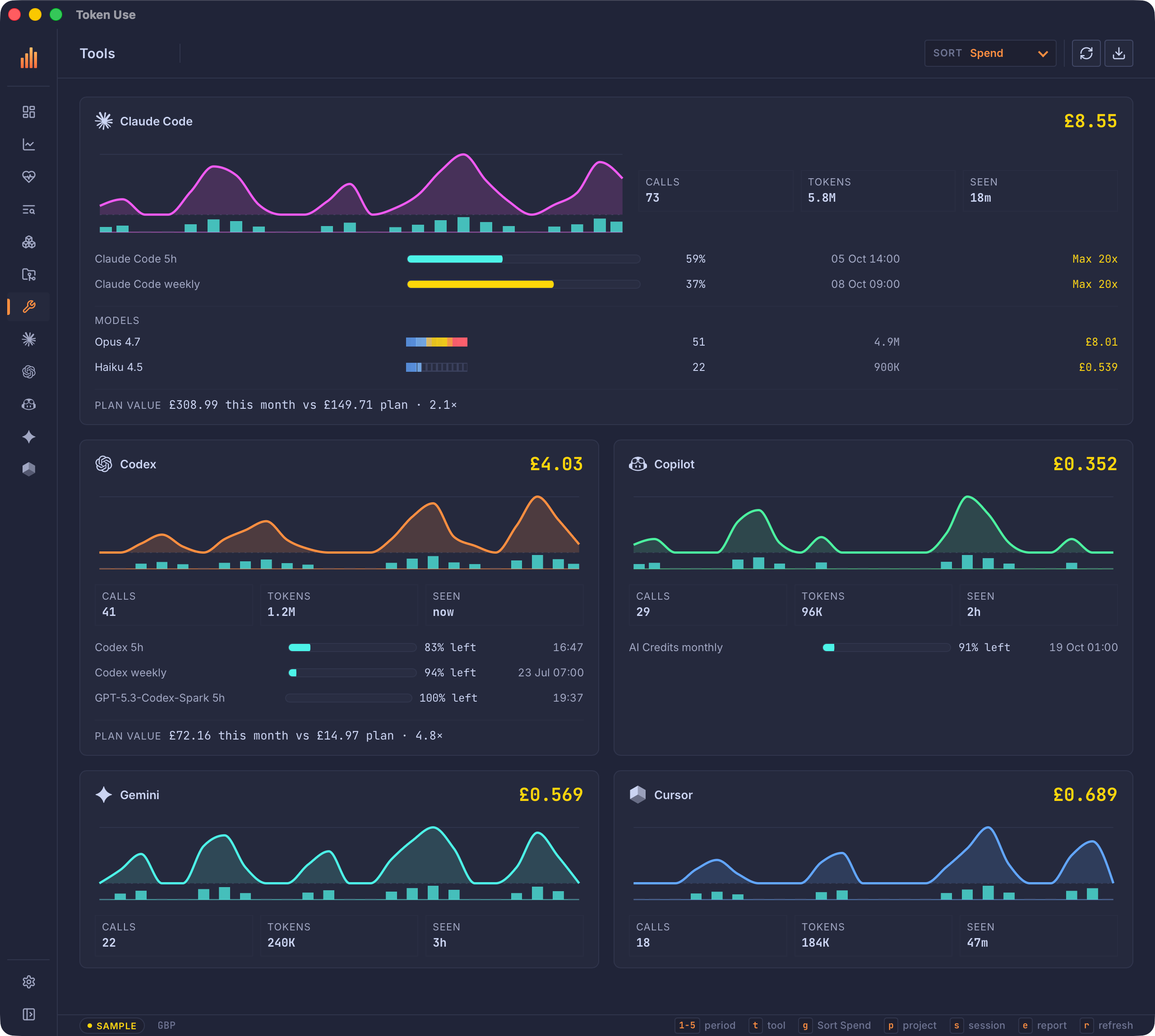1155x1036 pixels.
Task: Click the Codex 5h progress bar
Action: [x=352, y=647]
